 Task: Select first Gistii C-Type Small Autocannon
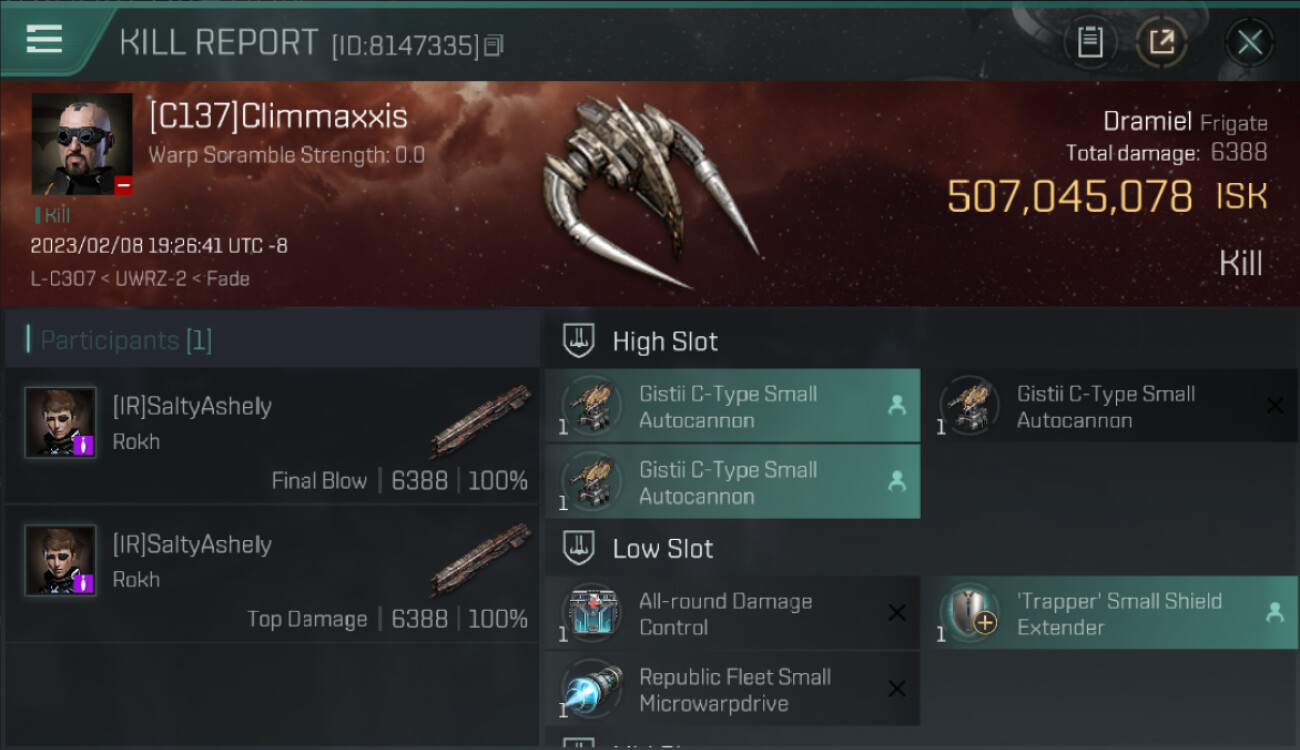[x=732, y=406]
